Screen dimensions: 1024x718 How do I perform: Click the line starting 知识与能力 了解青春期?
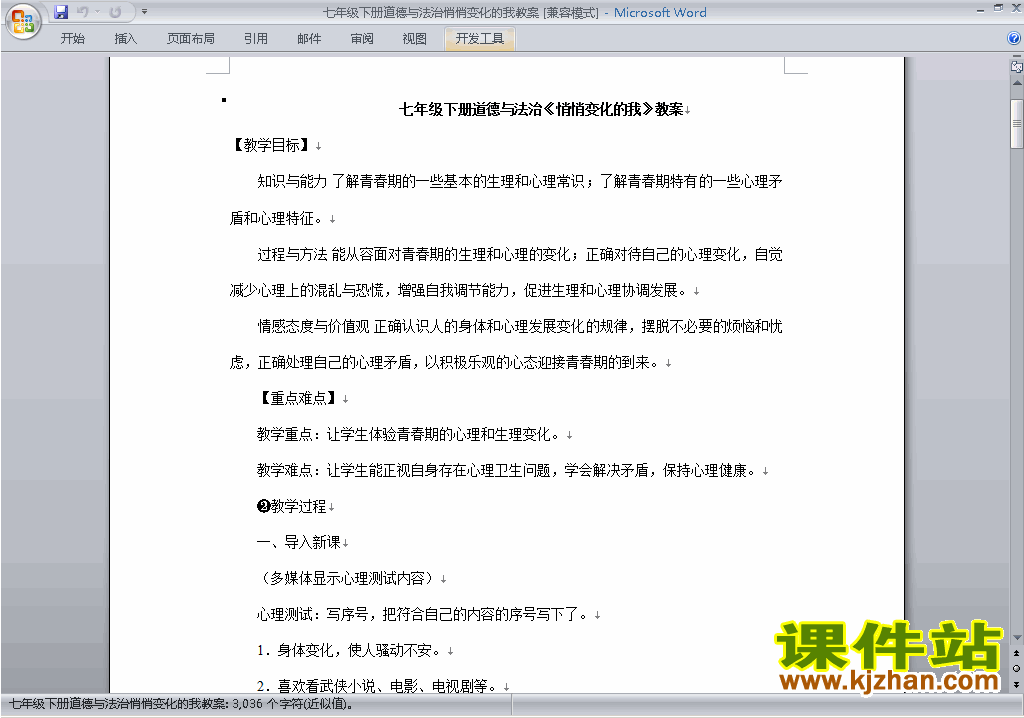[520, 182]
